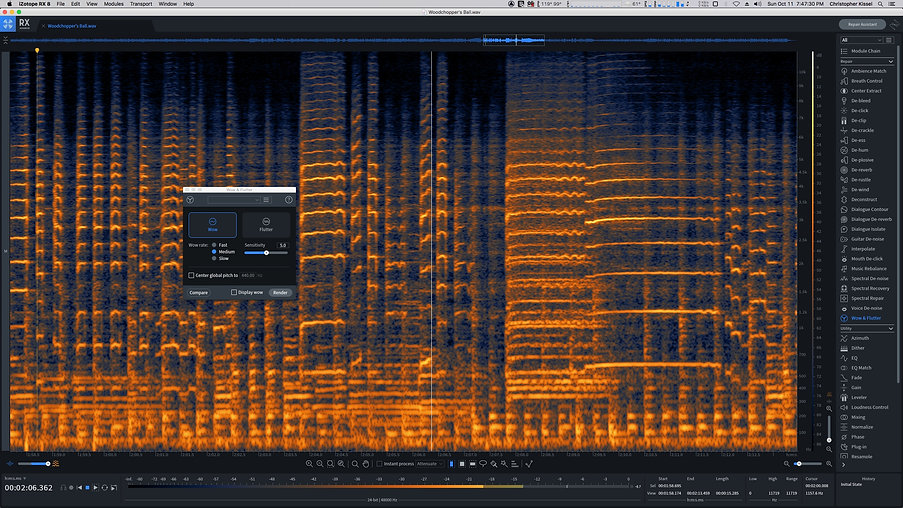The width and height of the screenshot is (903, 508).
Task: Select the grab hand tool
Action: tap(366, 464)
